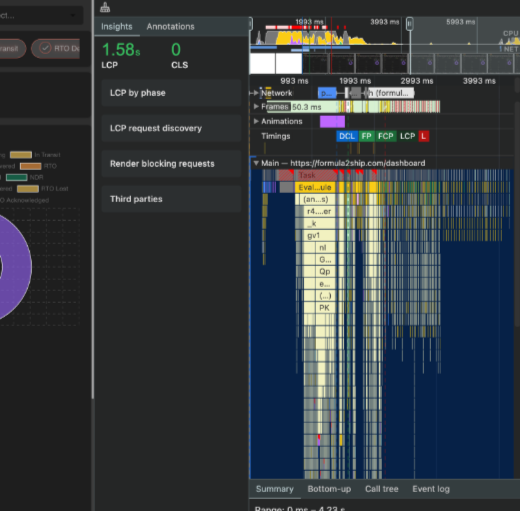
Task: Expand the Third parties insight
Action: [x=171, y=199]
